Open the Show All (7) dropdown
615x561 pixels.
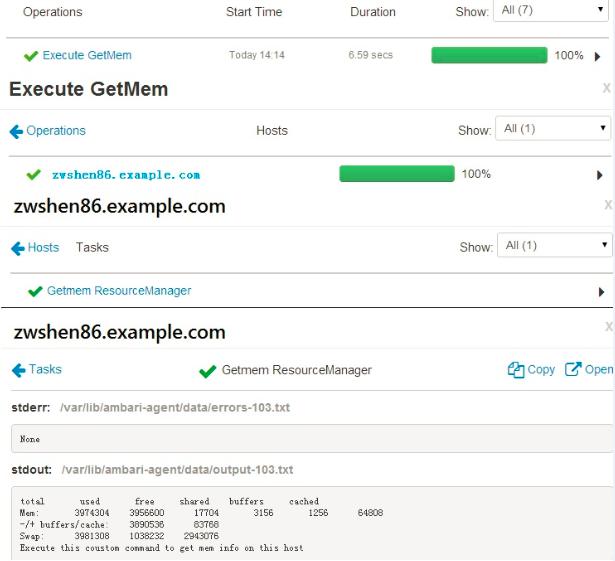click(x=551, y=10)
